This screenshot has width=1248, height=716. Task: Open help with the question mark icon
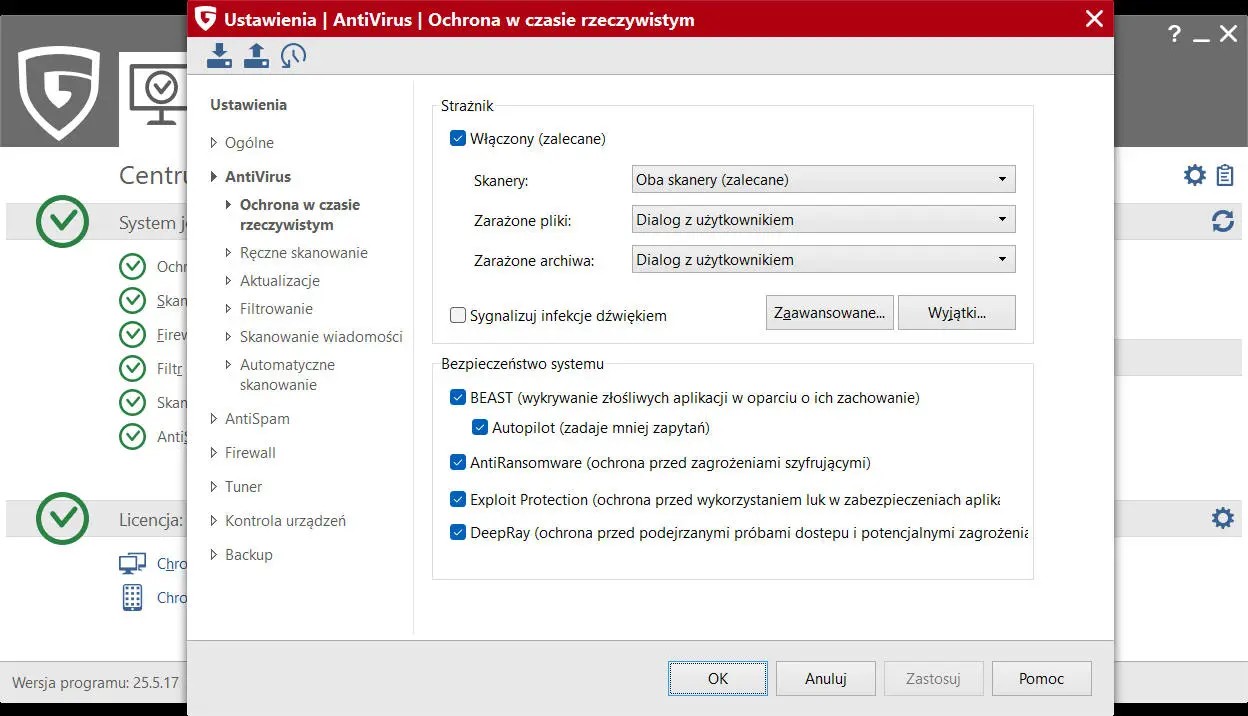(x=1173, y=33)
